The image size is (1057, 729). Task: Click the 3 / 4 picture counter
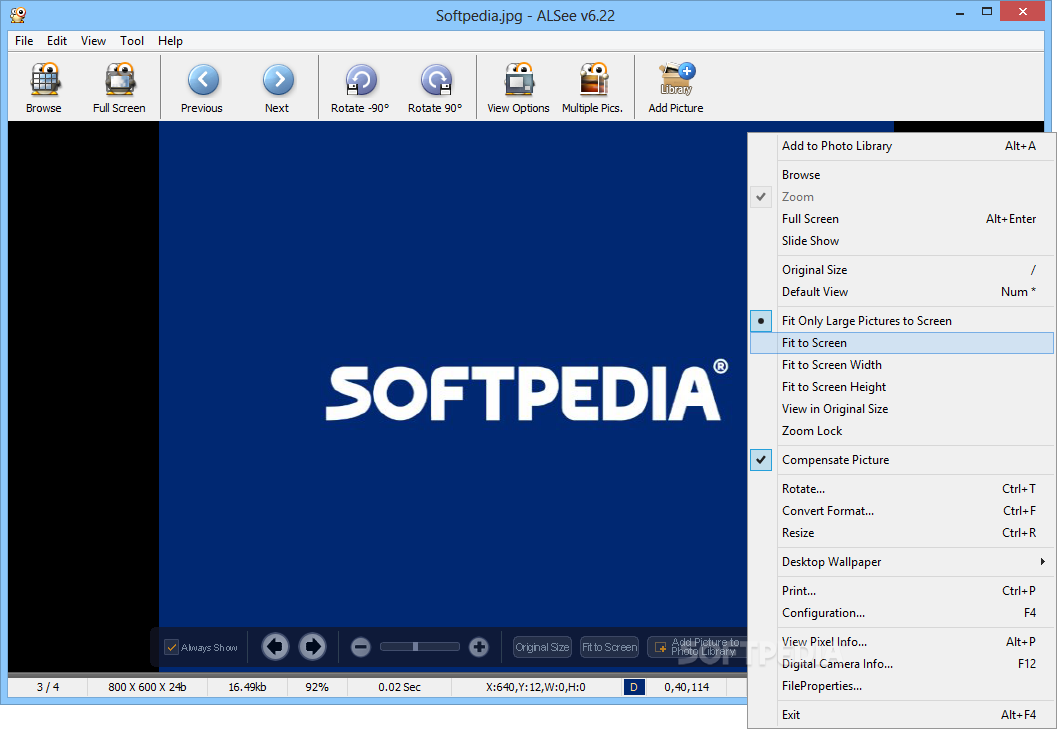(x=48, y=687)
